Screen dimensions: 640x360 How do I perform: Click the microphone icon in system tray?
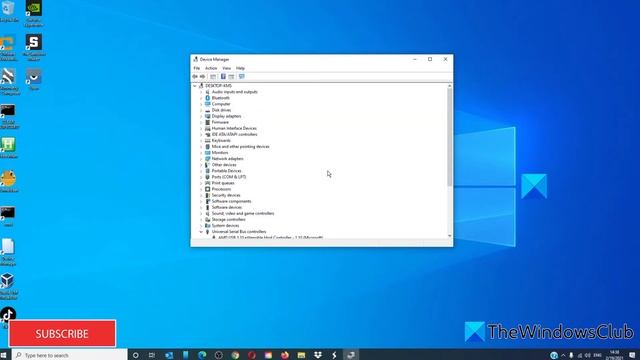tap(571, 356)
